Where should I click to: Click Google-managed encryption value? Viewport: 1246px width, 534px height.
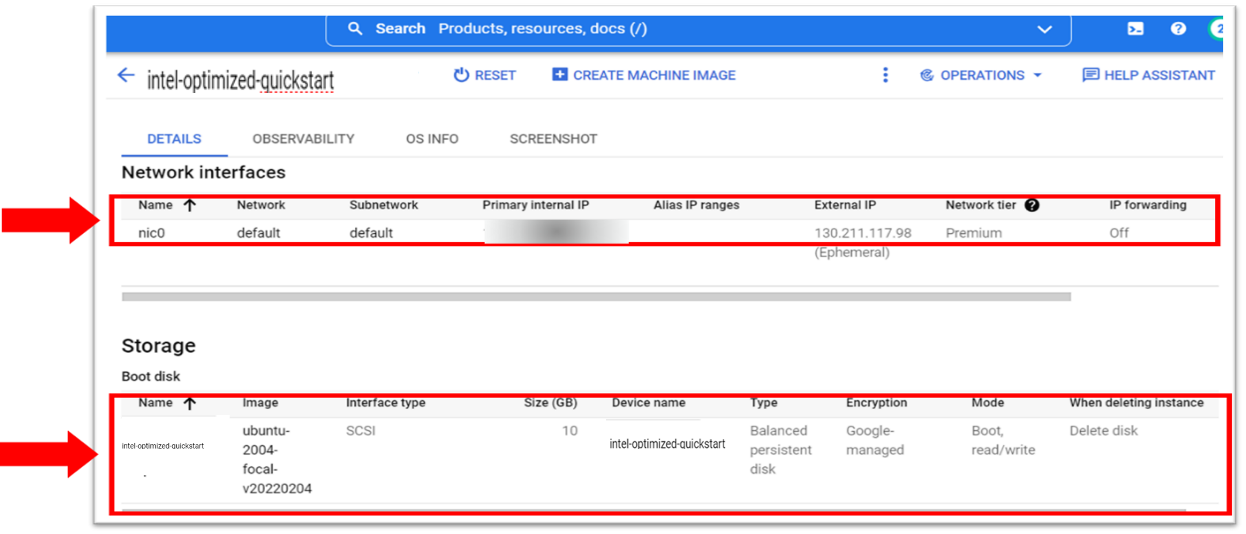(875, 441)
